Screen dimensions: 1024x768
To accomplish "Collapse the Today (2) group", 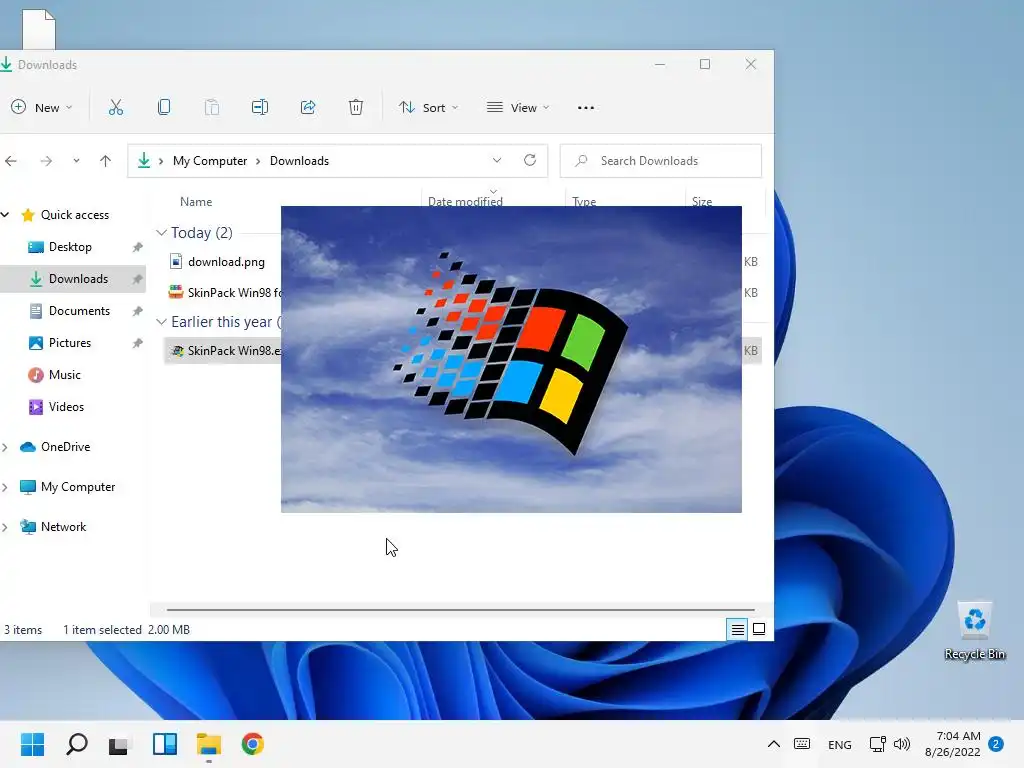I will [x=161, y=232].
